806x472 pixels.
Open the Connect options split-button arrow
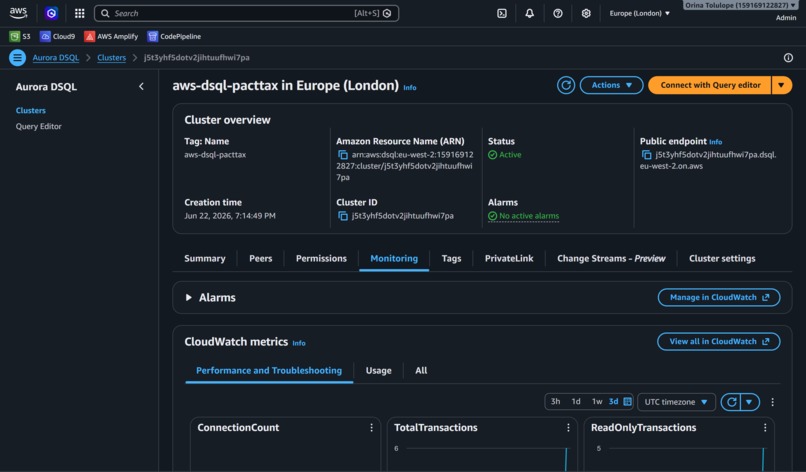pyautogui.click(x=781, y=85)
